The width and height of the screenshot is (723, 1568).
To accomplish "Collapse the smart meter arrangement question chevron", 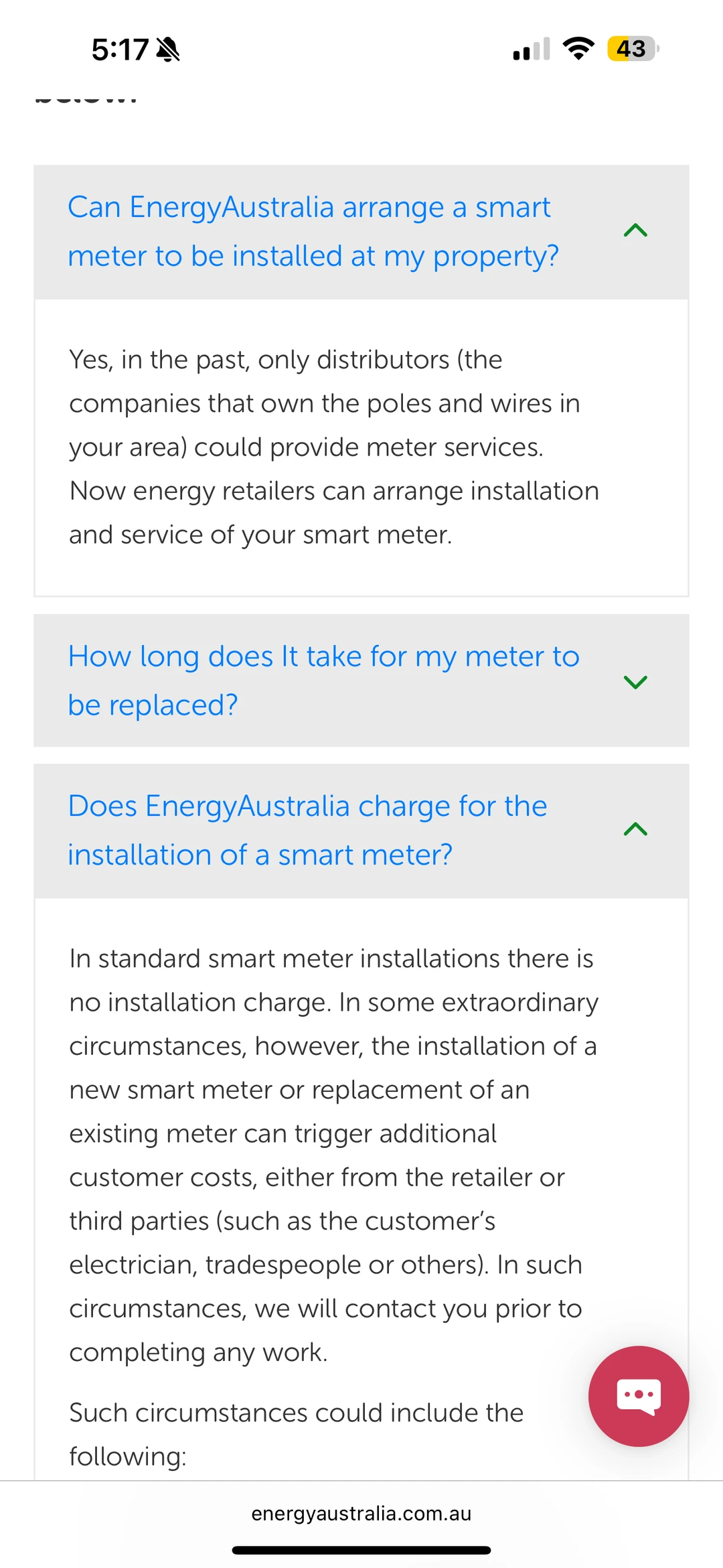I will tap(635, 230).
